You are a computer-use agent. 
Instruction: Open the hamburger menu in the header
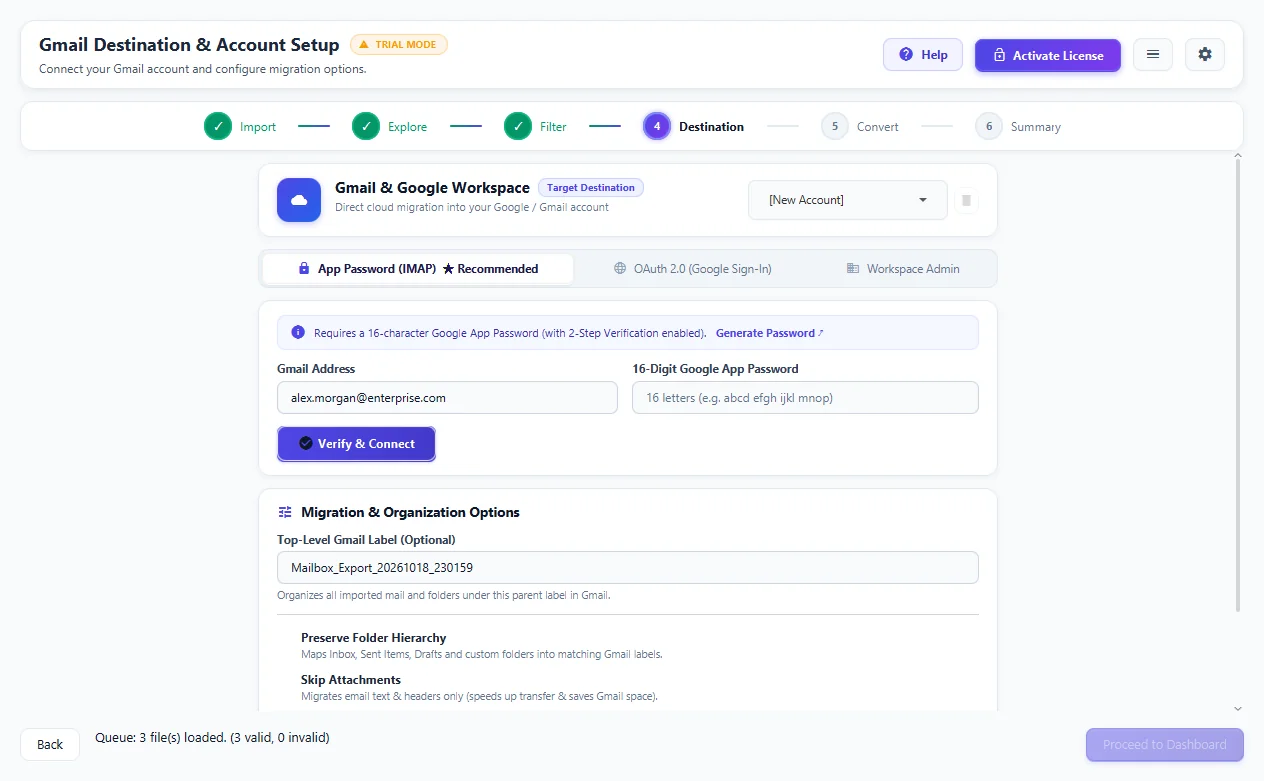click(1153, 55)
